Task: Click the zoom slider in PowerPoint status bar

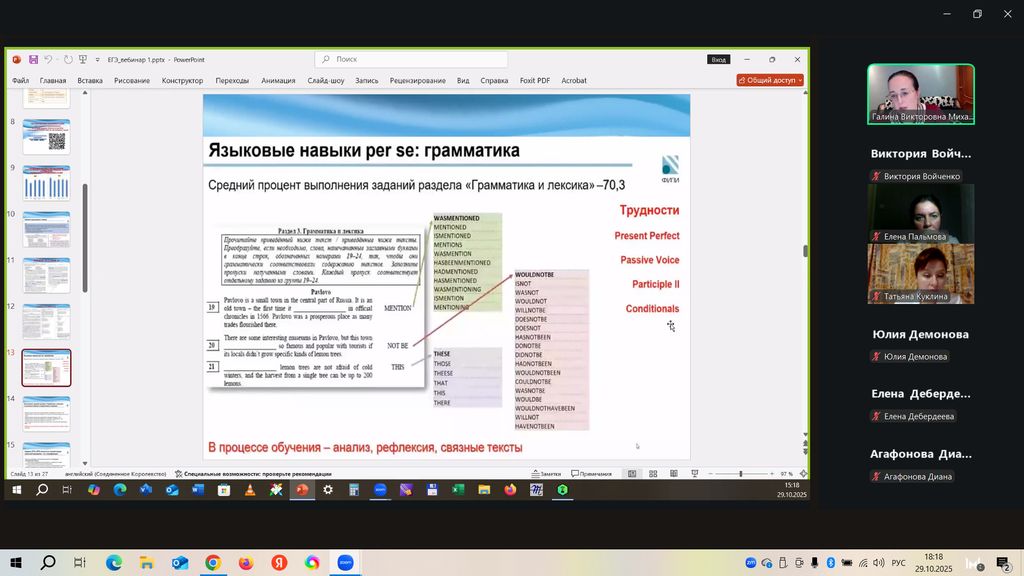Action: click(741, 474)
